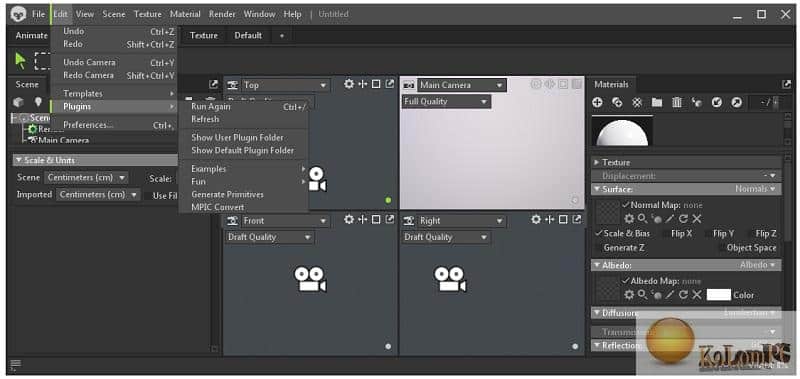This screenshot has width=800, height=379.
Task: Click the white Albedo Color swatch
Action: [718, 295]
